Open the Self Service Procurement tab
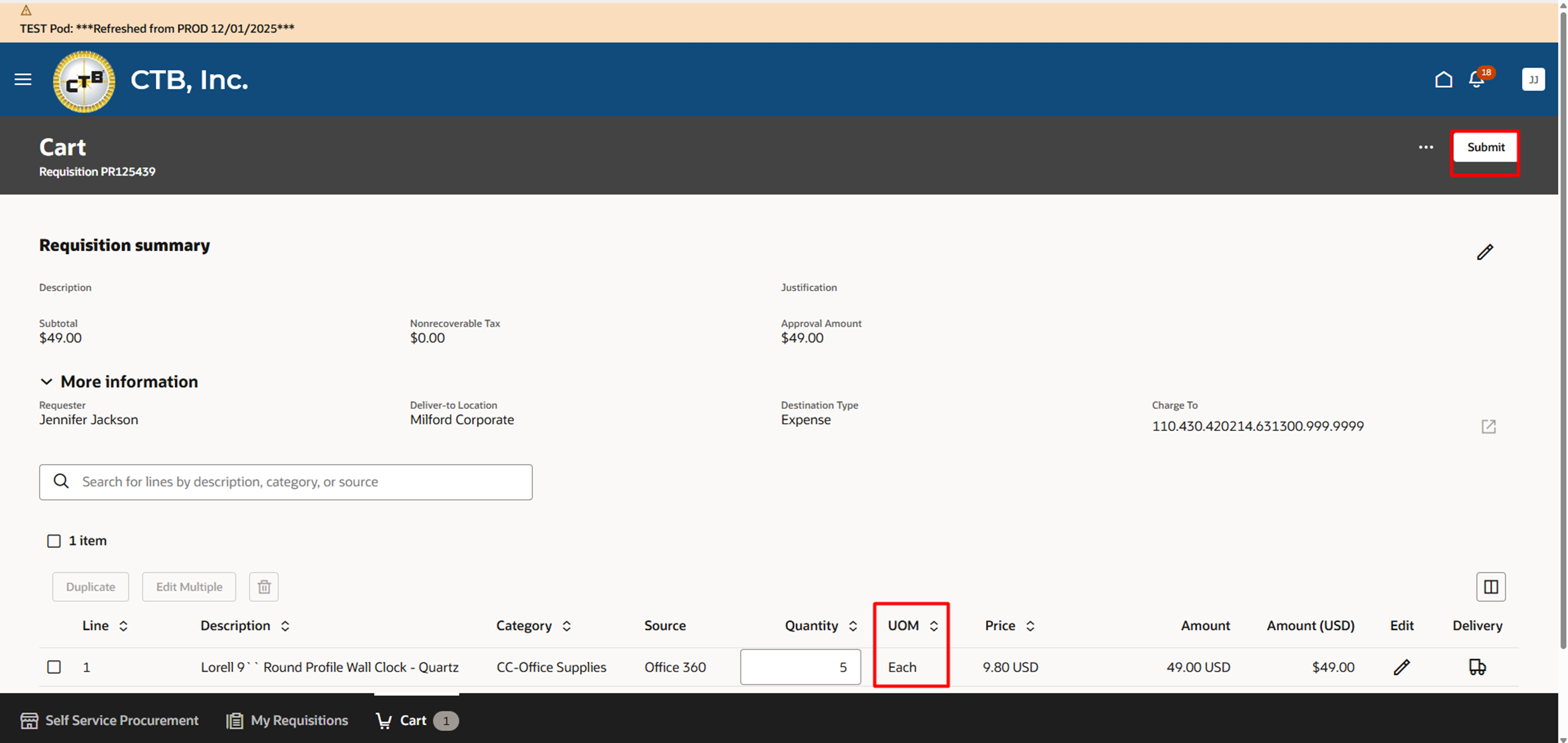The width and height of the screenshot is (1568, 743). (x=110, y=721)
